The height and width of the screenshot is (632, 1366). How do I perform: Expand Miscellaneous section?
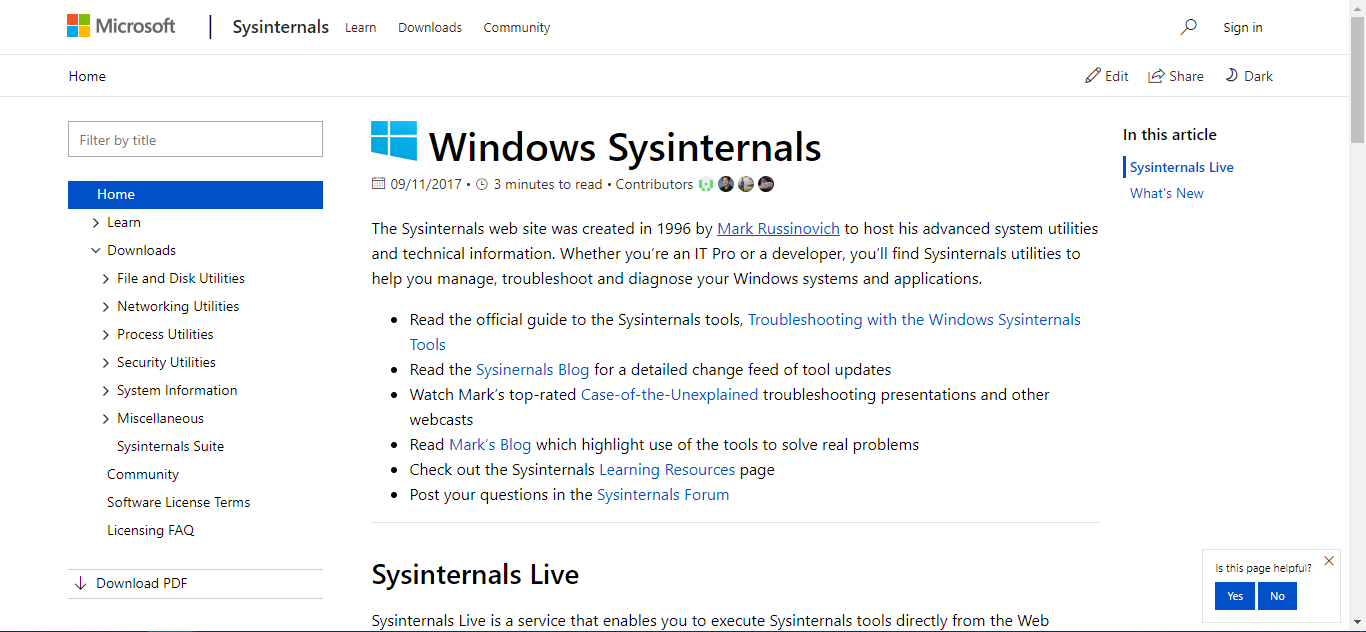coord(106,419)
